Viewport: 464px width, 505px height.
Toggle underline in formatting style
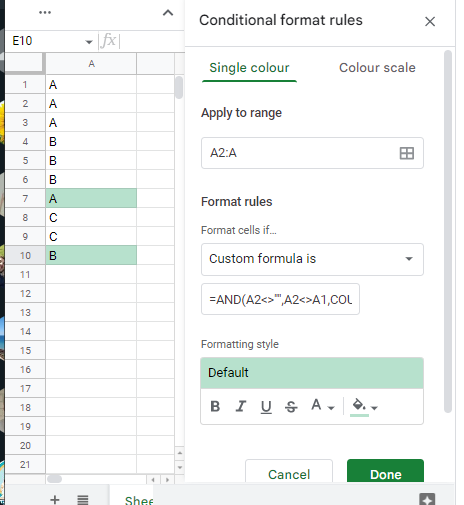(266, 406)
